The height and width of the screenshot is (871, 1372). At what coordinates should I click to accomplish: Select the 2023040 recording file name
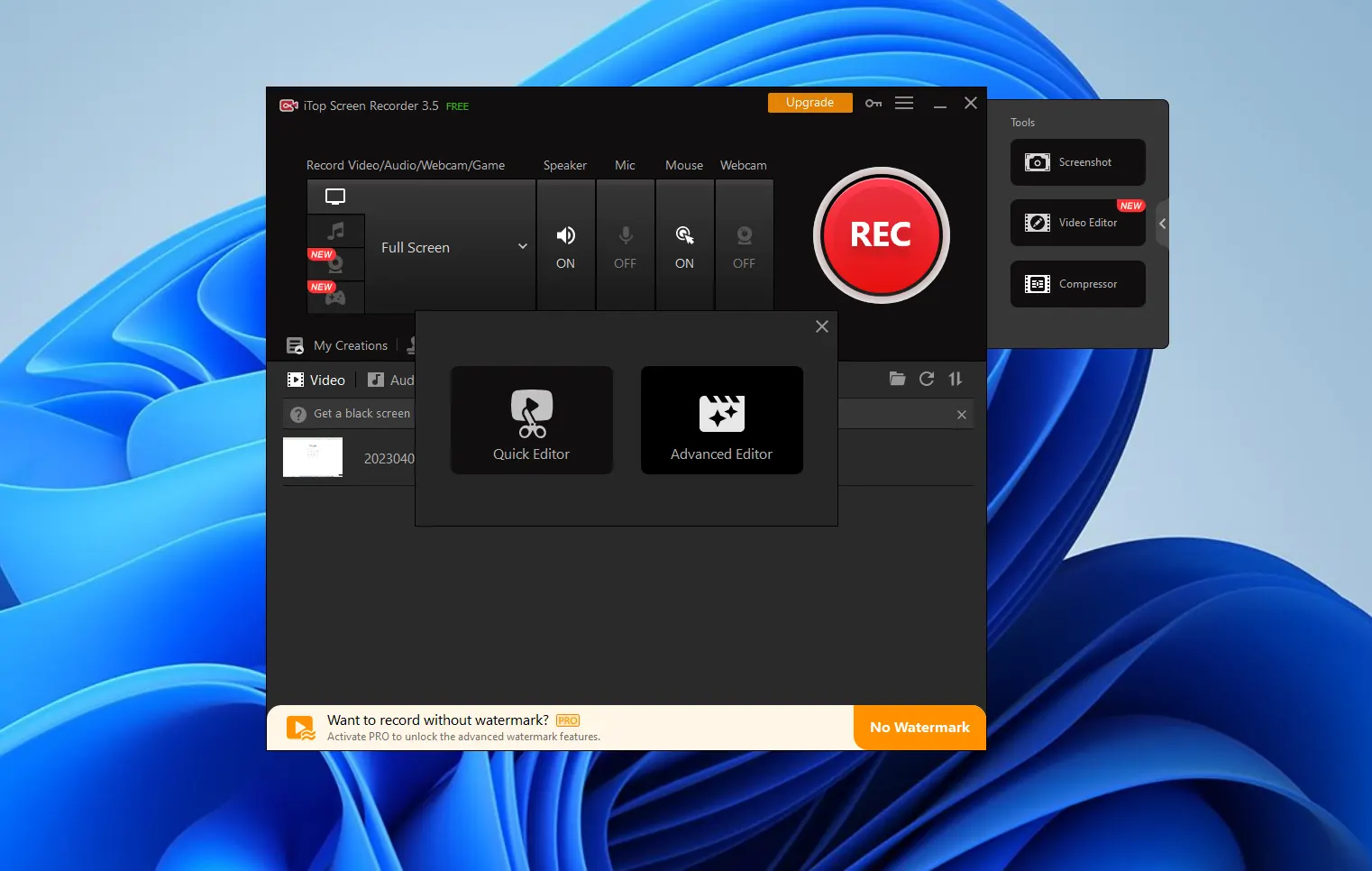click(x=389, y=458)
